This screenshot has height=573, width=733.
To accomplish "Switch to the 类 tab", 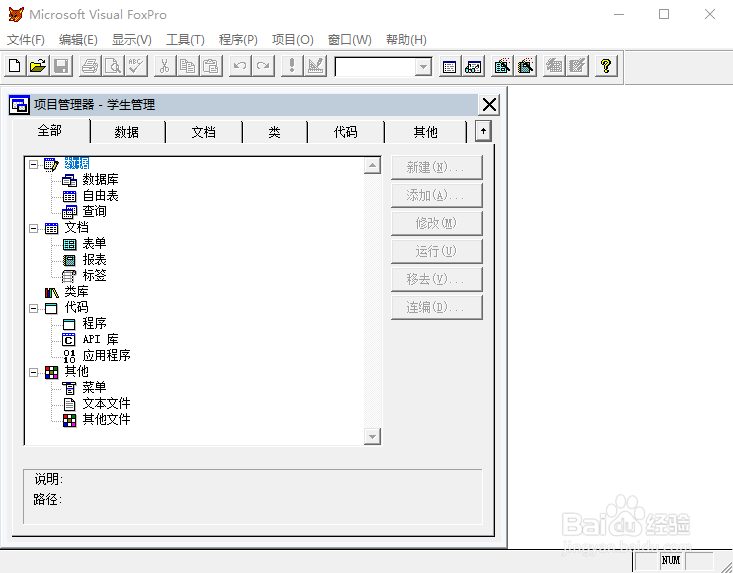I will [274, 132].
